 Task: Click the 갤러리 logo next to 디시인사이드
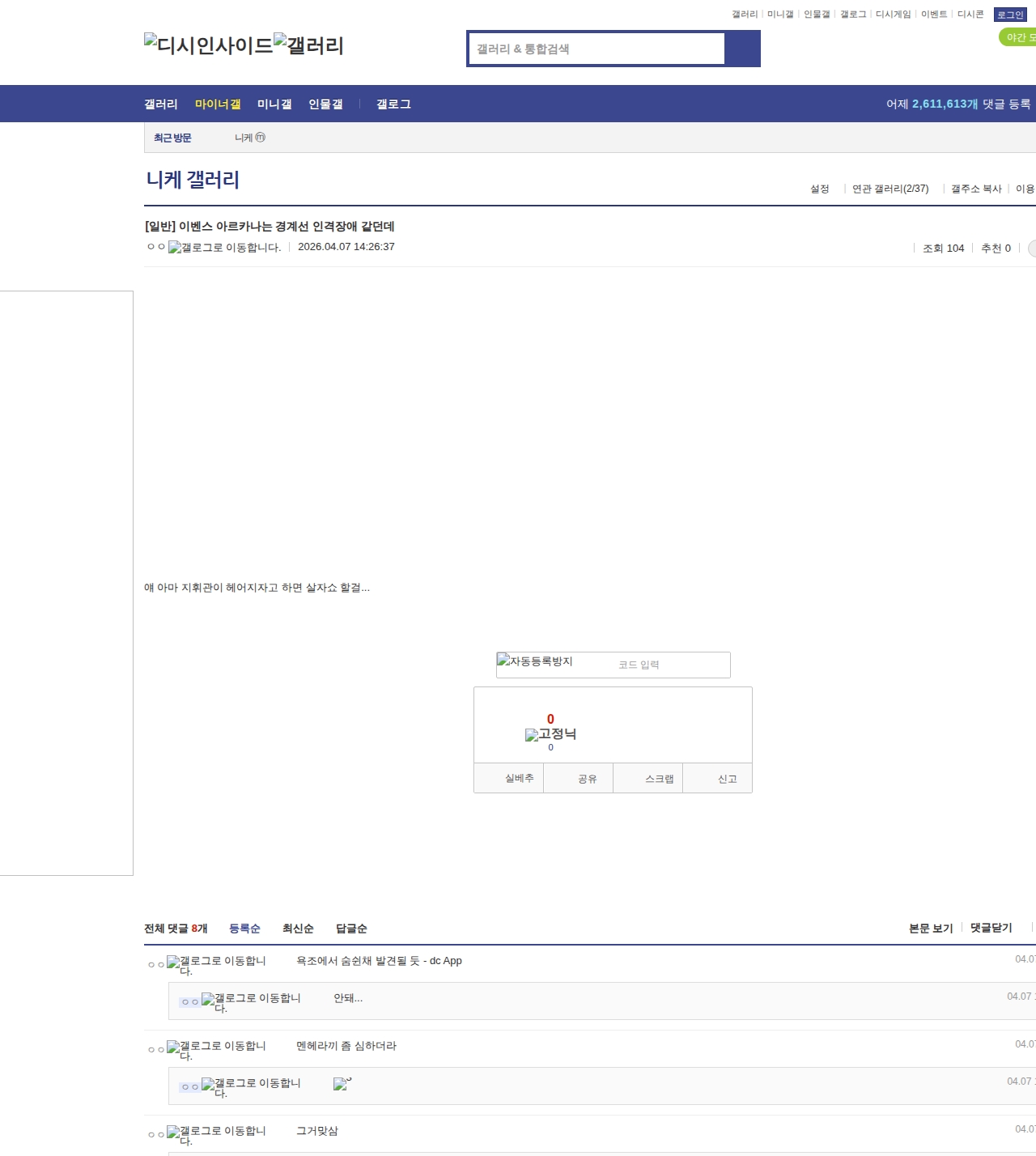(308, 45)
